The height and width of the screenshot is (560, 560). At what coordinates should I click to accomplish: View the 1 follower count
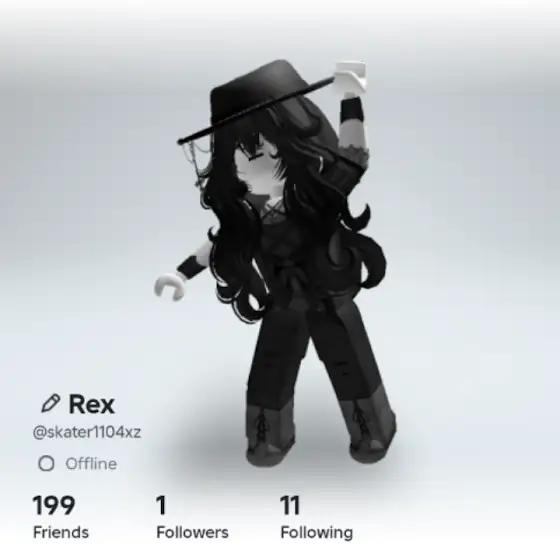pos(161,505)
